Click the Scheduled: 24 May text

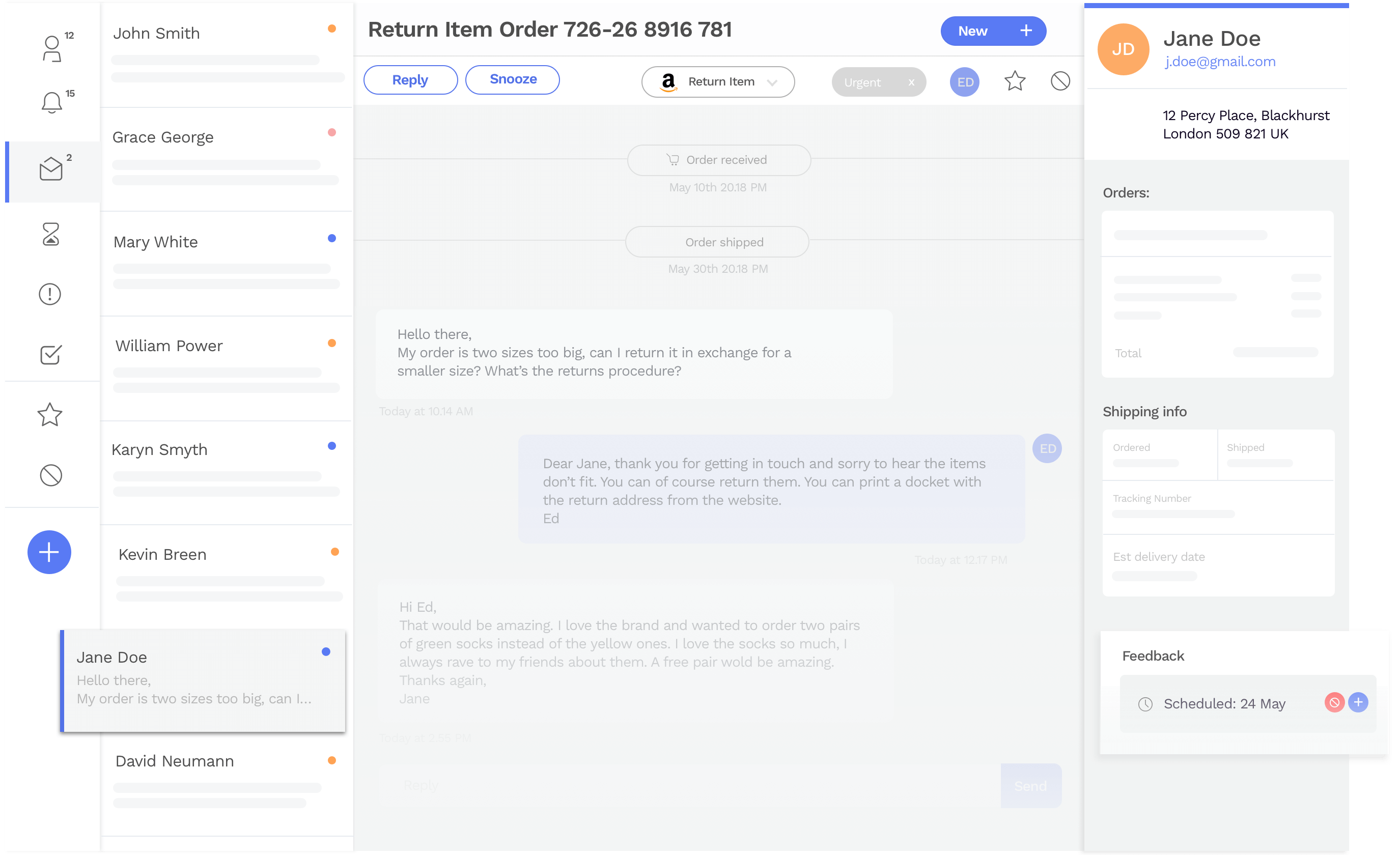coord(1224,704)
